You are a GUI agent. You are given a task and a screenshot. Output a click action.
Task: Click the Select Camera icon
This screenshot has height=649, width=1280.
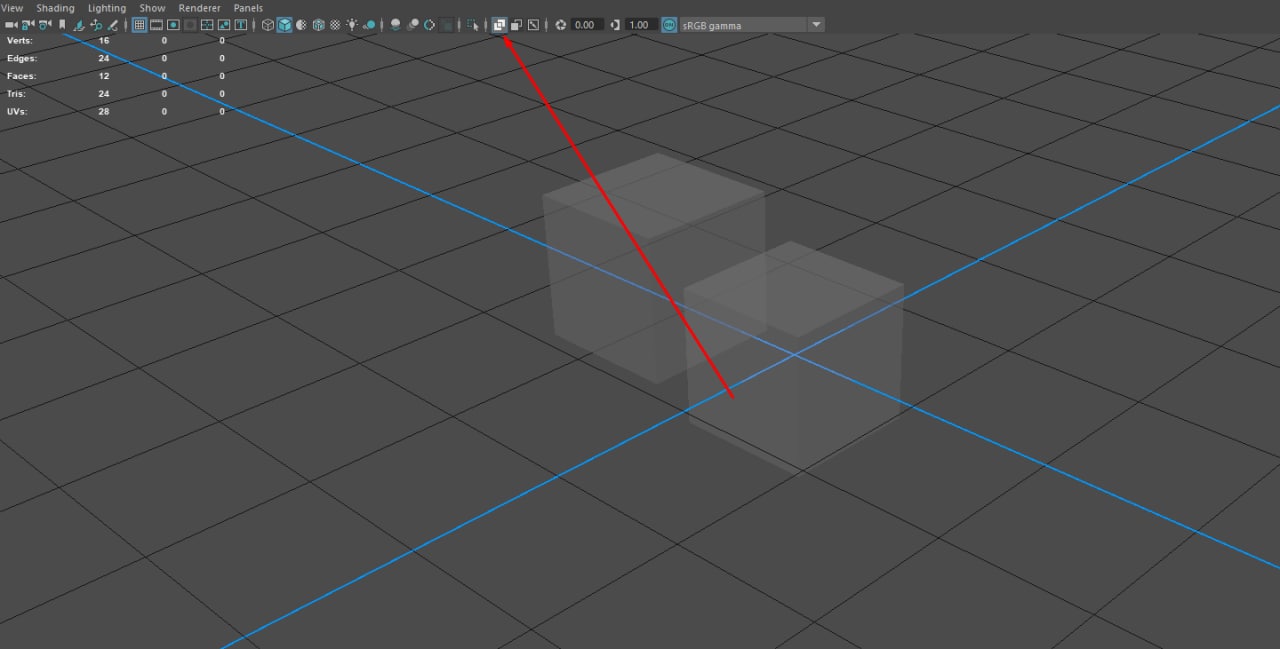pos(11,25)
